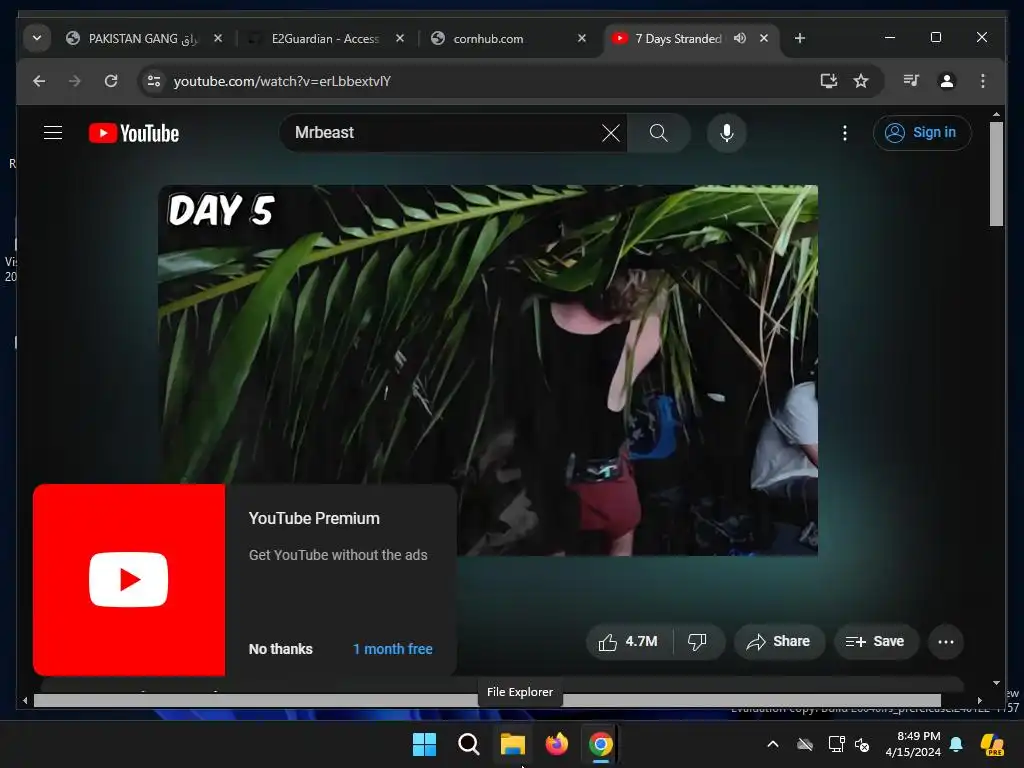
Task: Install the YouTube app from address bar
Action: point(829,81)
